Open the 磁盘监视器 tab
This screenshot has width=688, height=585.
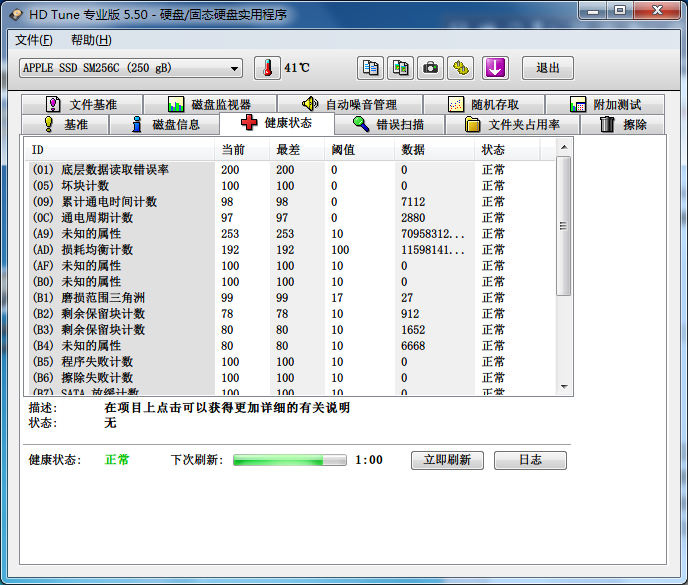pyautogui.click(x=209, y=104)
